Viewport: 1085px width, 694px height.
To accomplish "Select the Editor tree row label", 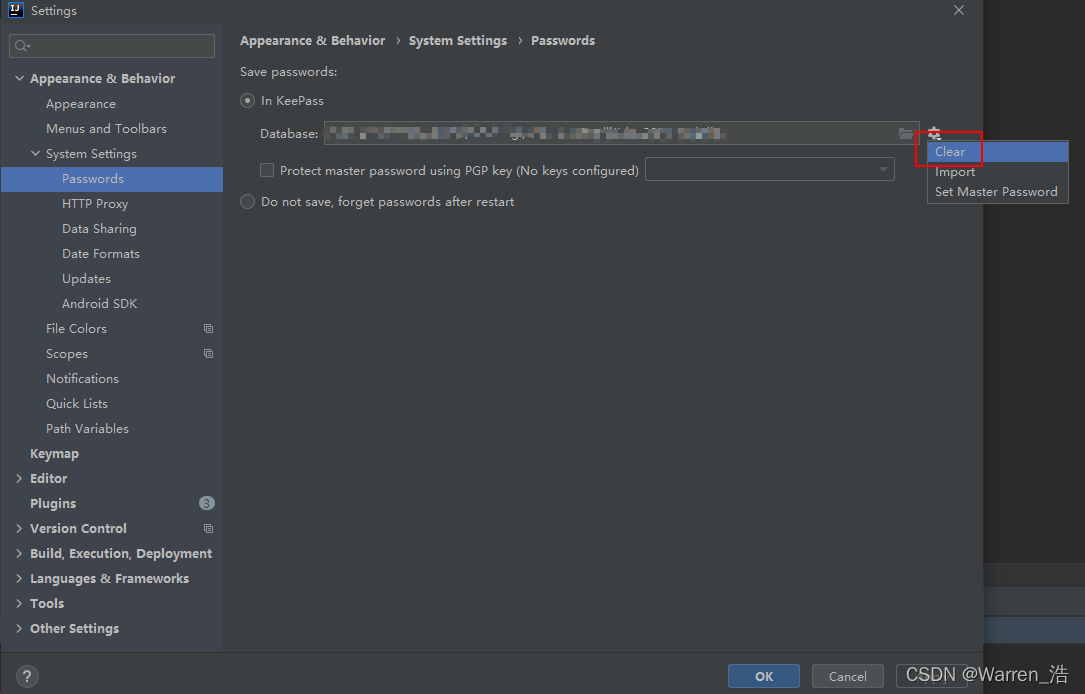I will tap(48, 478).
